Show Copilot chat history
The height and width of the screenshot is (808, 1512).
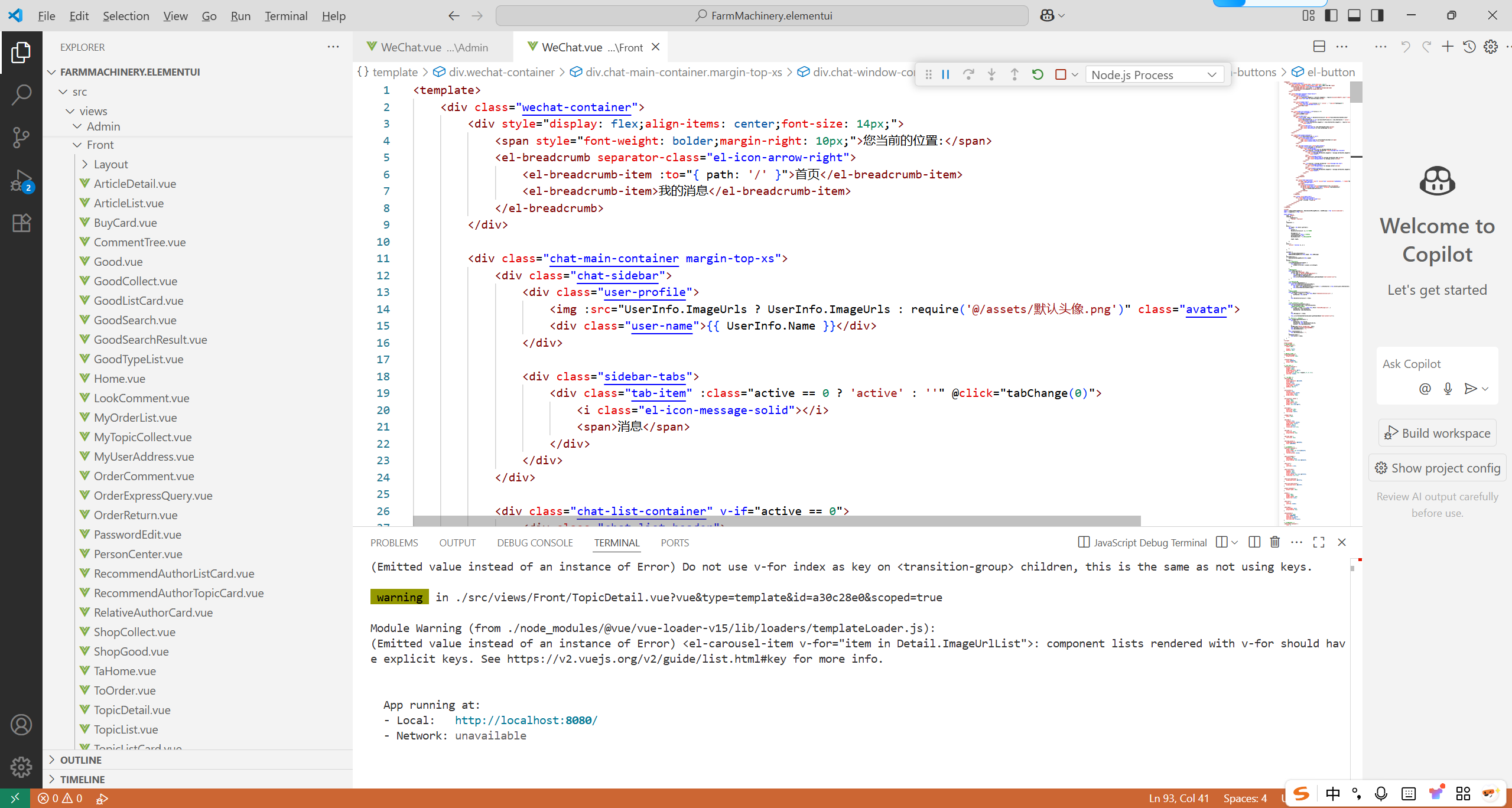click(1469, 47)
